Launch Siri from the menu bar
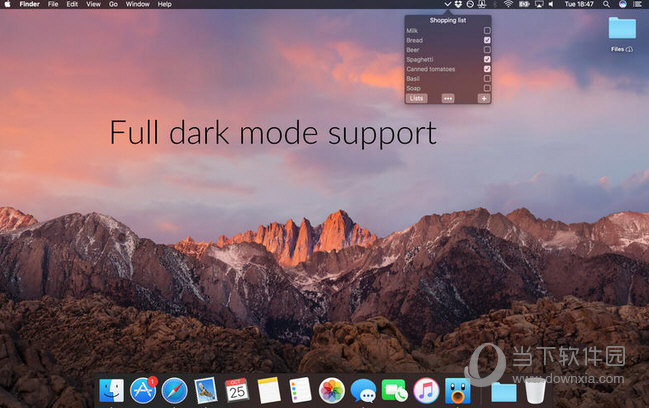649x408 pixels. [x=623, y=4]
